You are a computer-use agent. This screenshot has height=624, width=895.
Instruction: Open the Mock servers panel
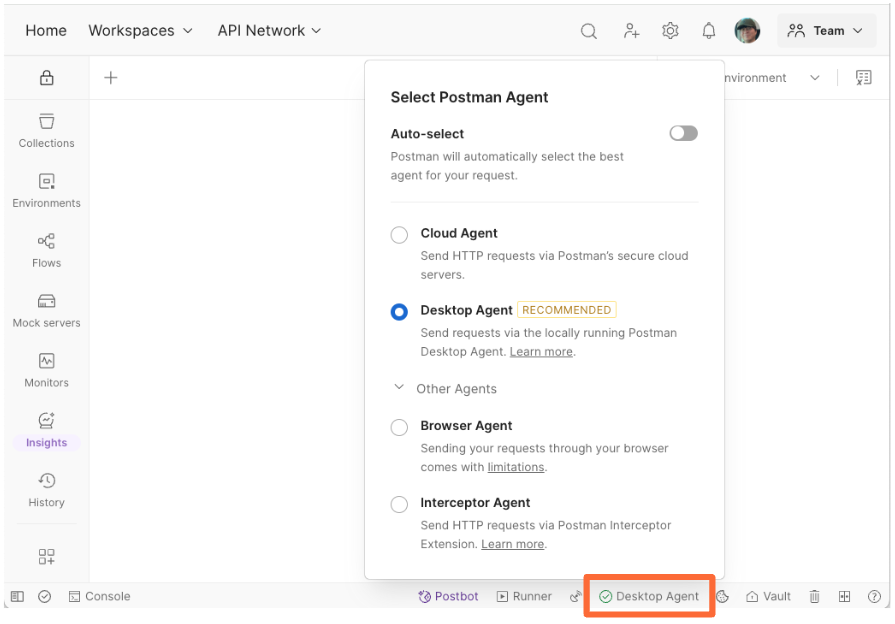[x=45, y=311]
